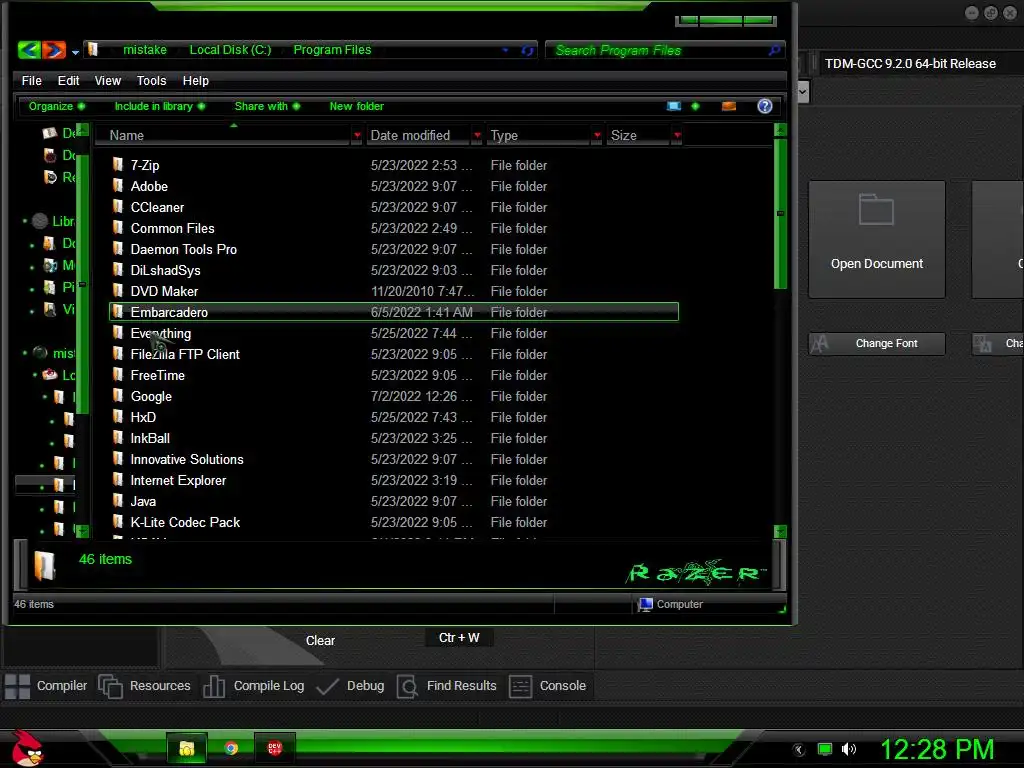This screenshot has width=1024, height=768.
Task: Select the HxD folder icon
Action: point(118,417)
